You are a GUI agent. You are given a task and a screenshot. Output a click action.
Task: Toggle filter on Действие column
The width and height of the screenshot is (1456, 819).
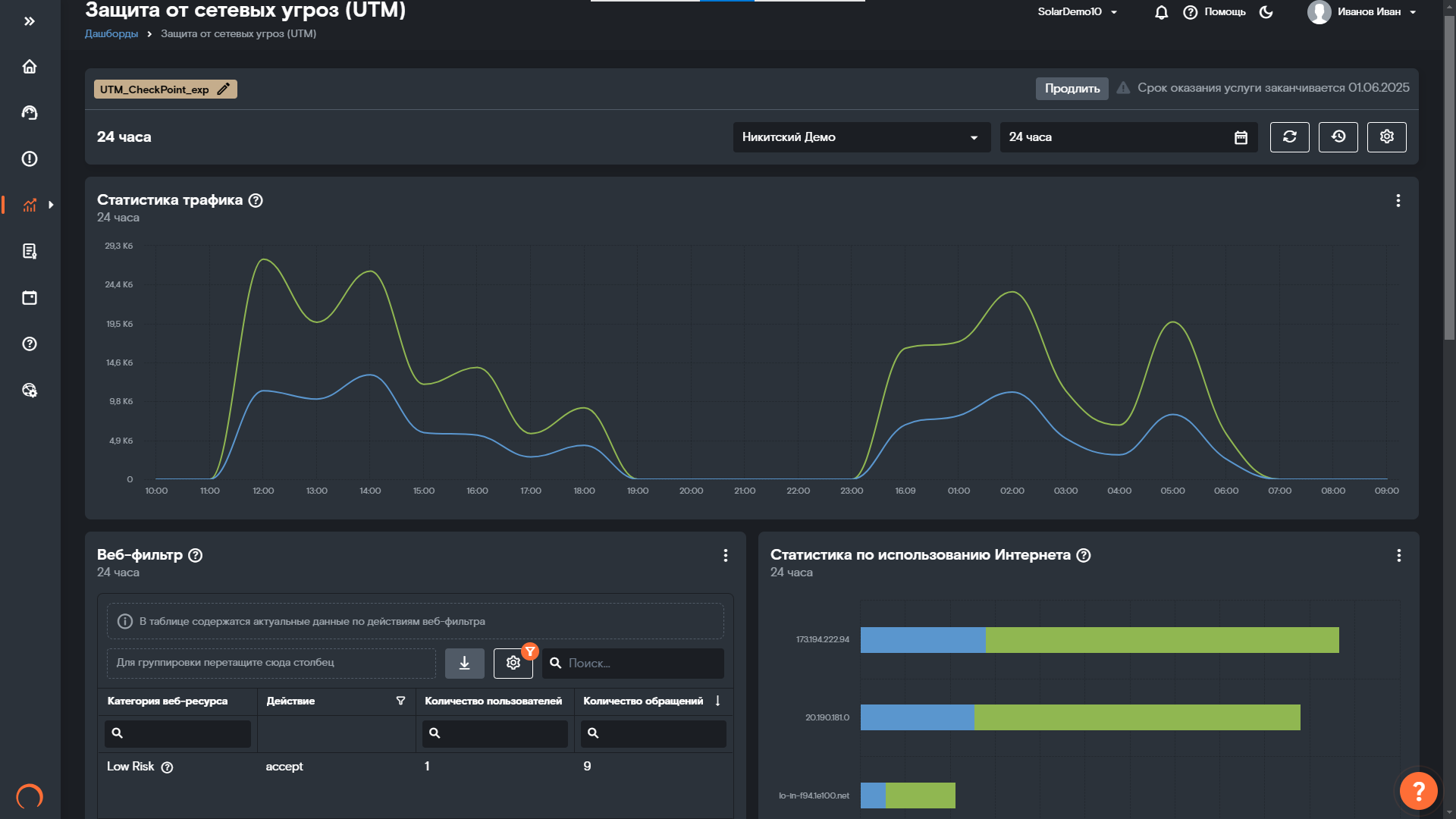tap(400, 701)
